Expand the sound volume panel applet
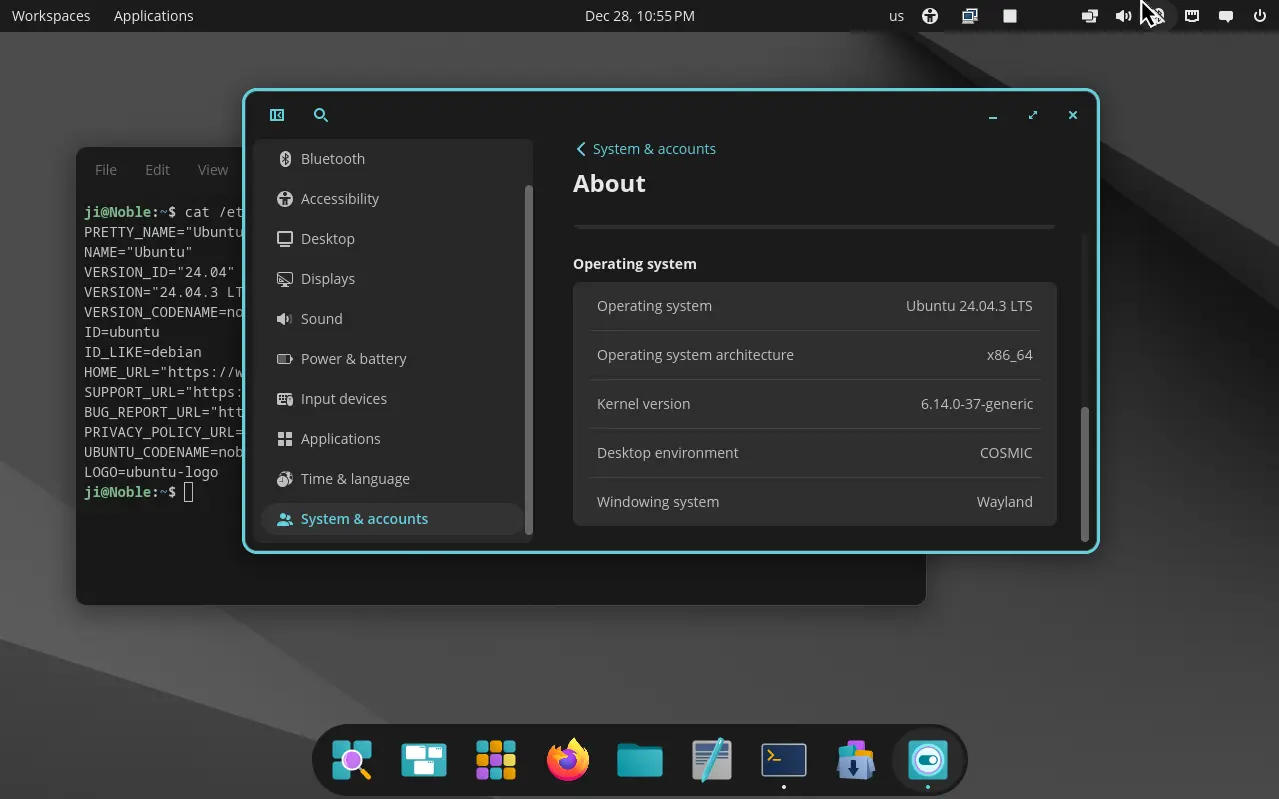 (1124, 16)
